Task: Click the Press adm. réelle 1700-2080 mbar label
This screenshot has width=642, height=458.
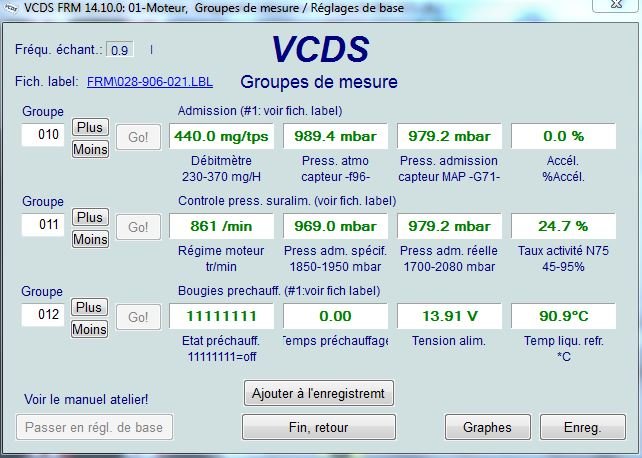Action: (x=449, y=259)
